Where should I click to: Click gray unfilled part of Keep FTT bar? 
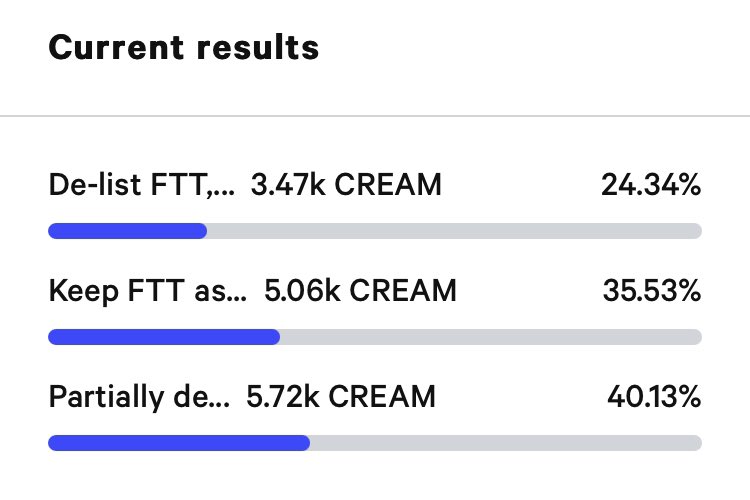[x=491, y=337]
